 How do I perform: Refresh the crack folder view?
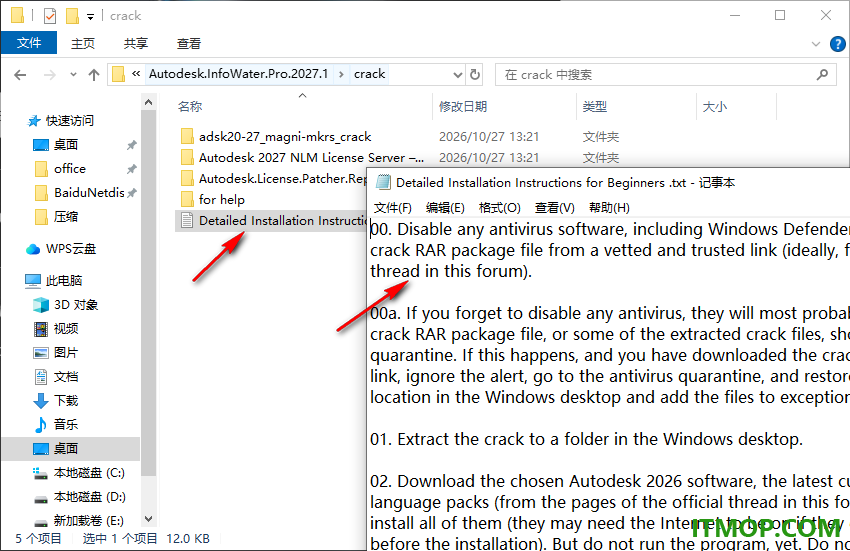(475, 75)
